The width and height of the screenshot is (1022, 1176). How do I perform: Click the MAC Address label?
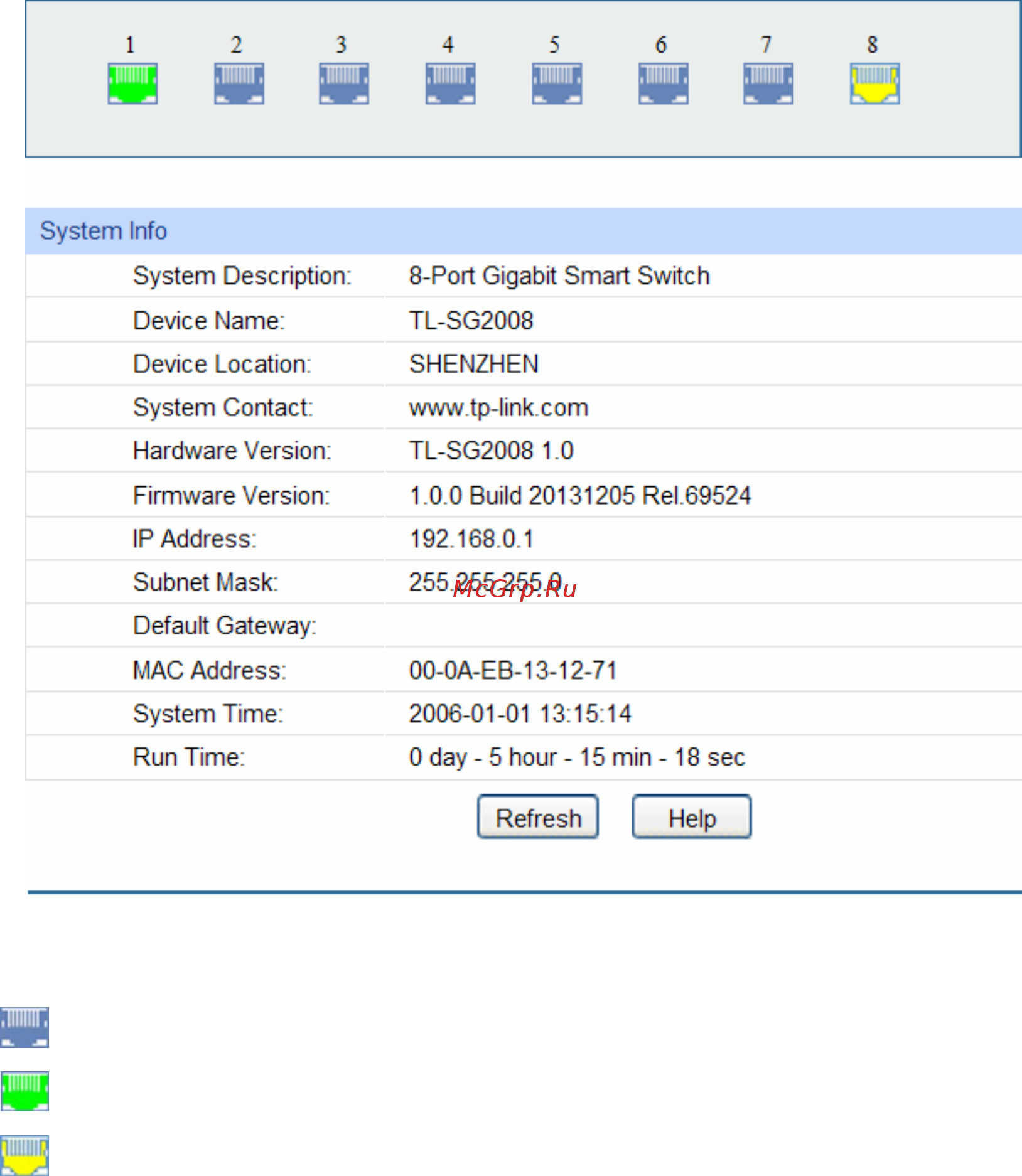tap(210, 670)
